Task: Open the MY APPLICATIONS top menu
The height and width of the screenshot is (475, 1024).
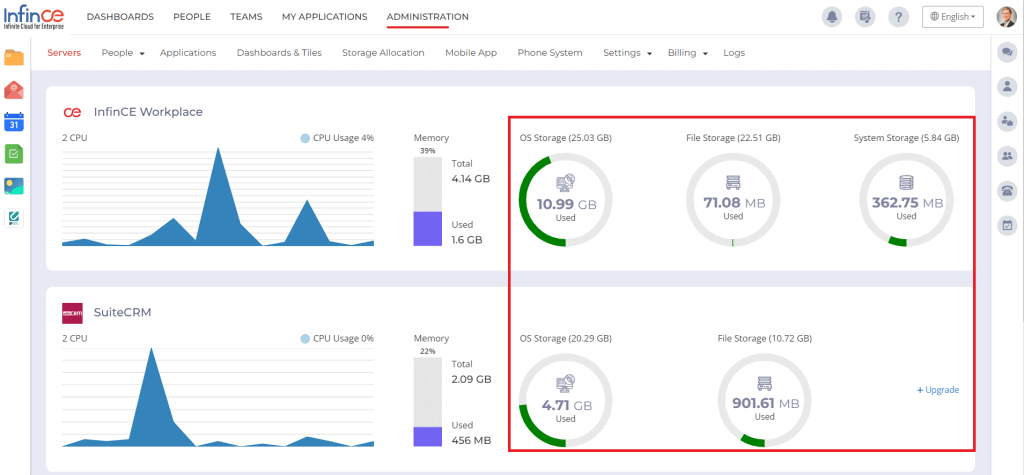Action: point(325,17)
